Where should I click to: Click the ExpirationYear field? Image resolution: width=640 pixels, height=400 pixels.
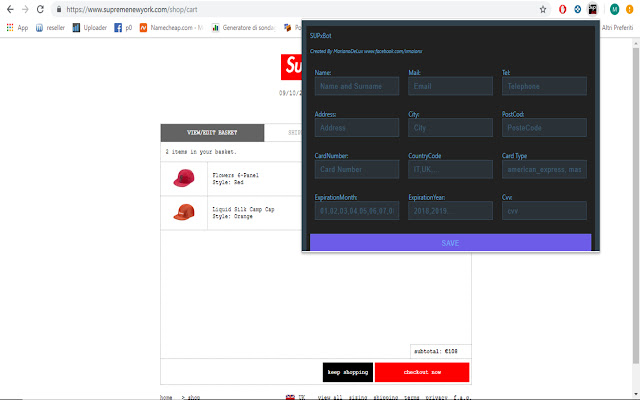tap(450, 211)
